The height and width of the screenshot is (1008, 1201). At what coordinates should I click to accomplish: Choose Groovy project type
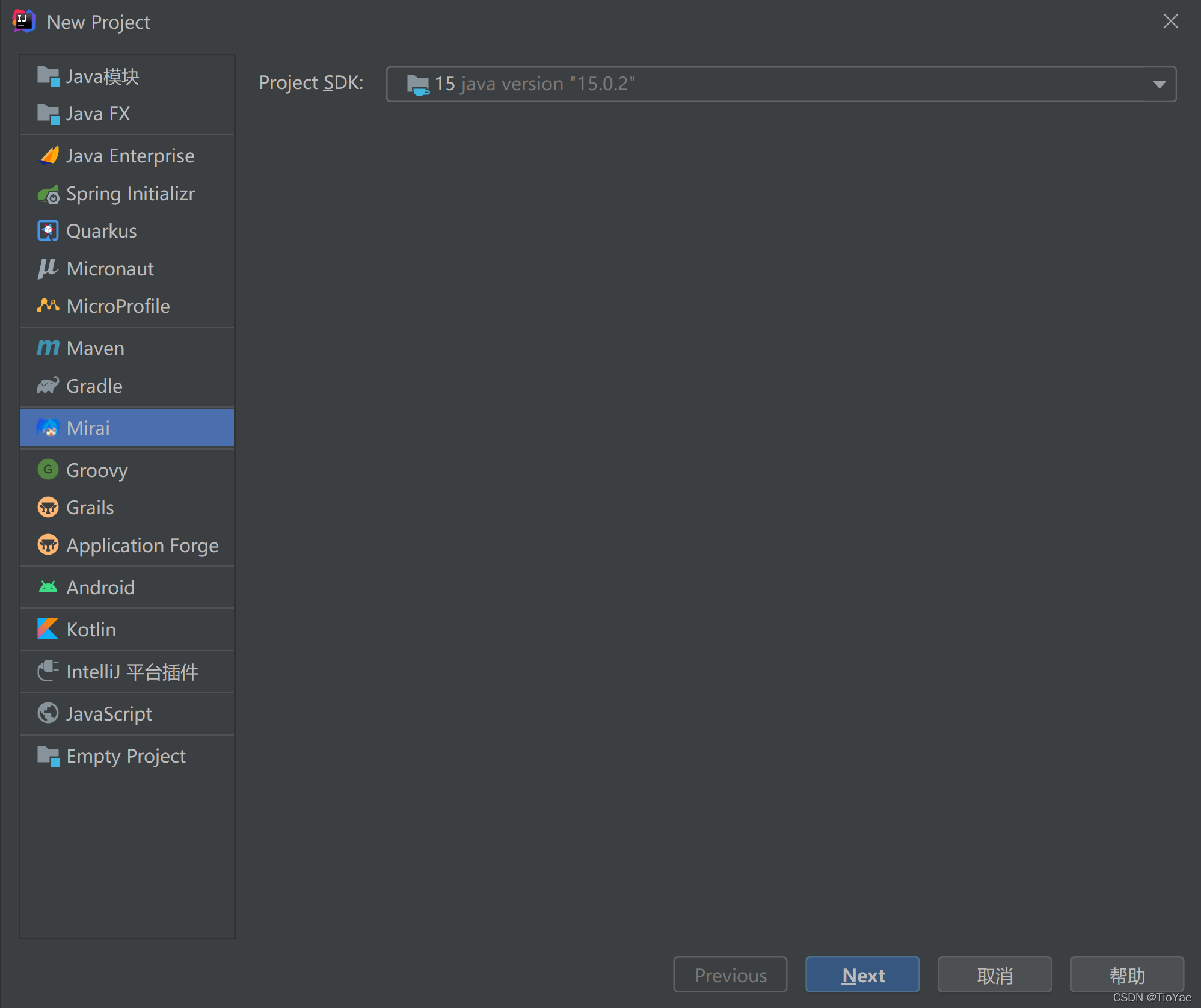tap(127, 470)
